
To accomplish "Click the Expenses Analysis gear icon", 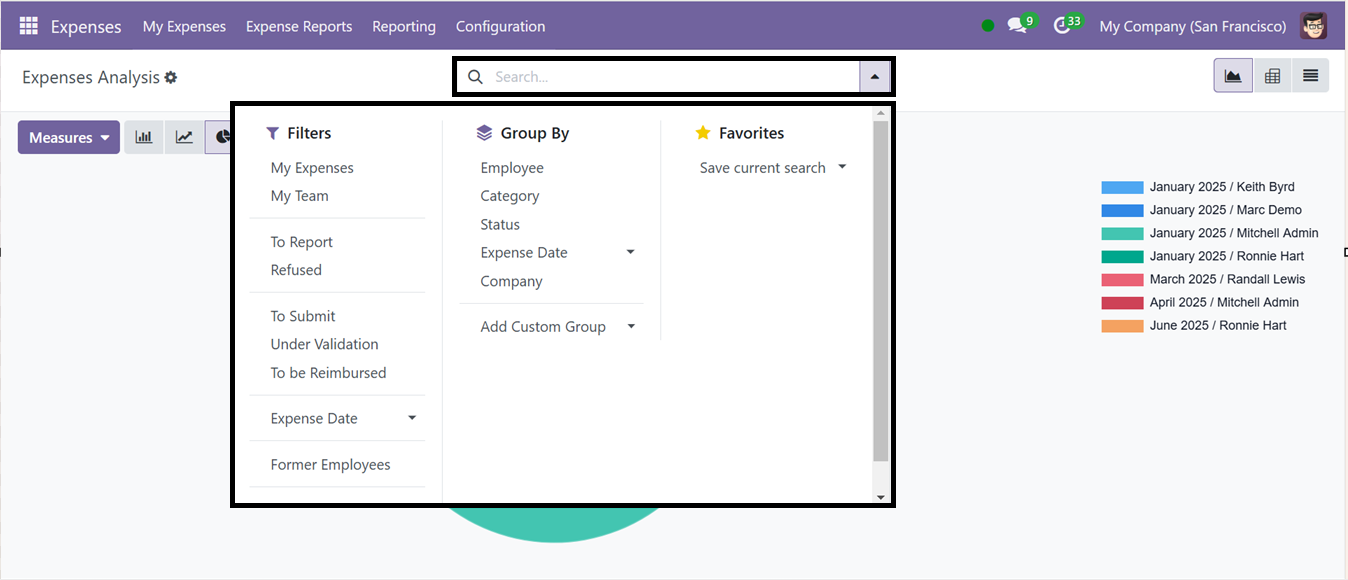I will click(171, 77).
